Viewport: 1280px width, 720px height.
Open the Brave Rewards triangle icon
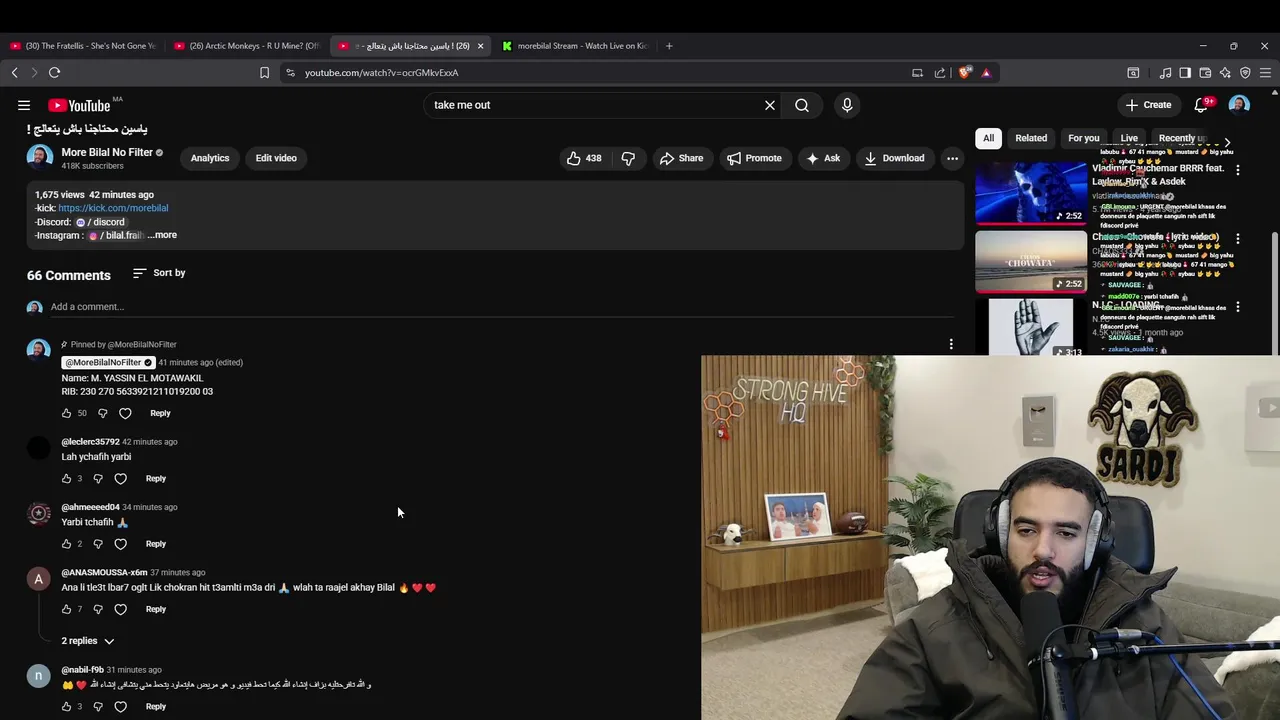[986, 73]
